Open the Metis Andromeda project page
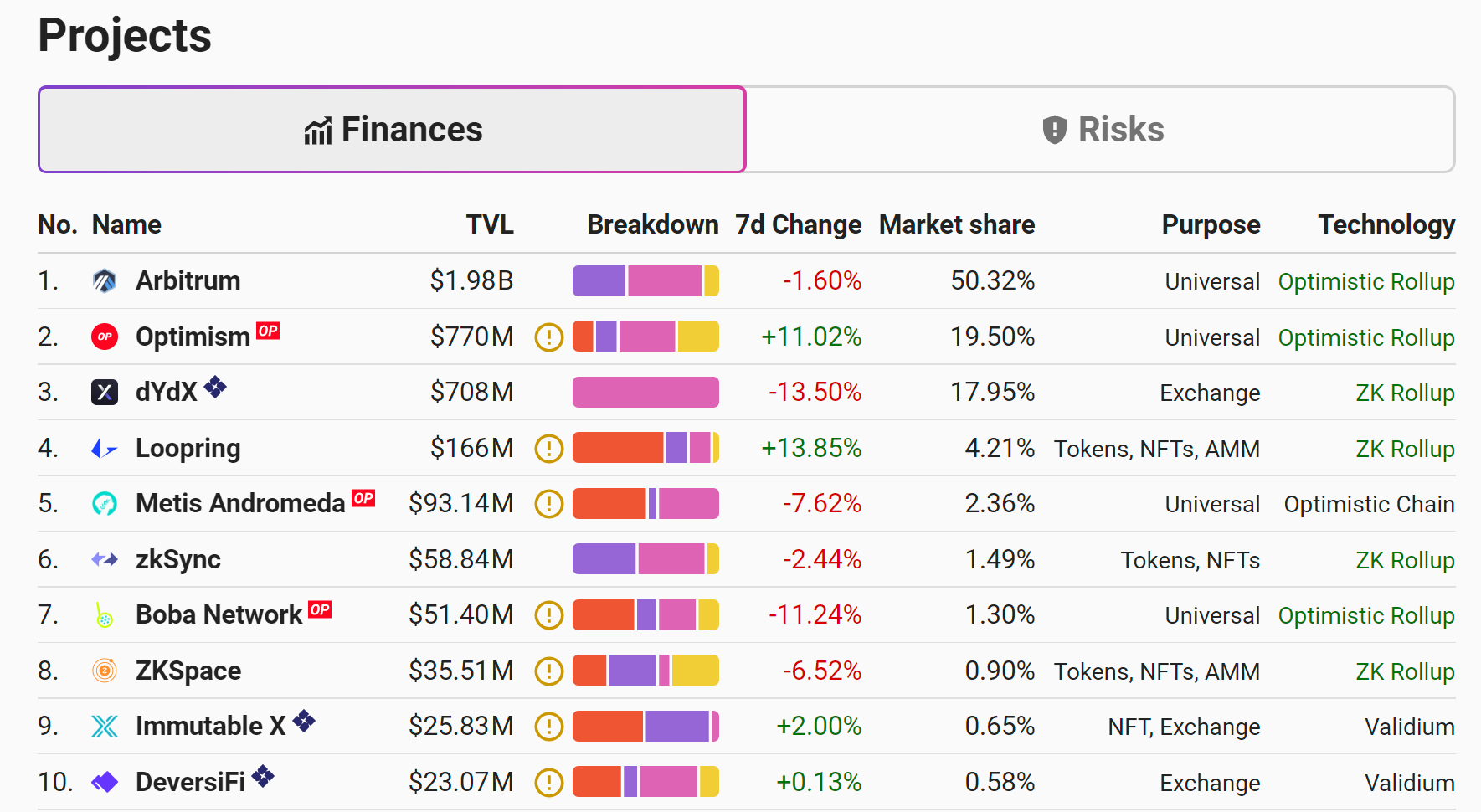Viewport: 1481px width, 812px height. click(240, 503)
